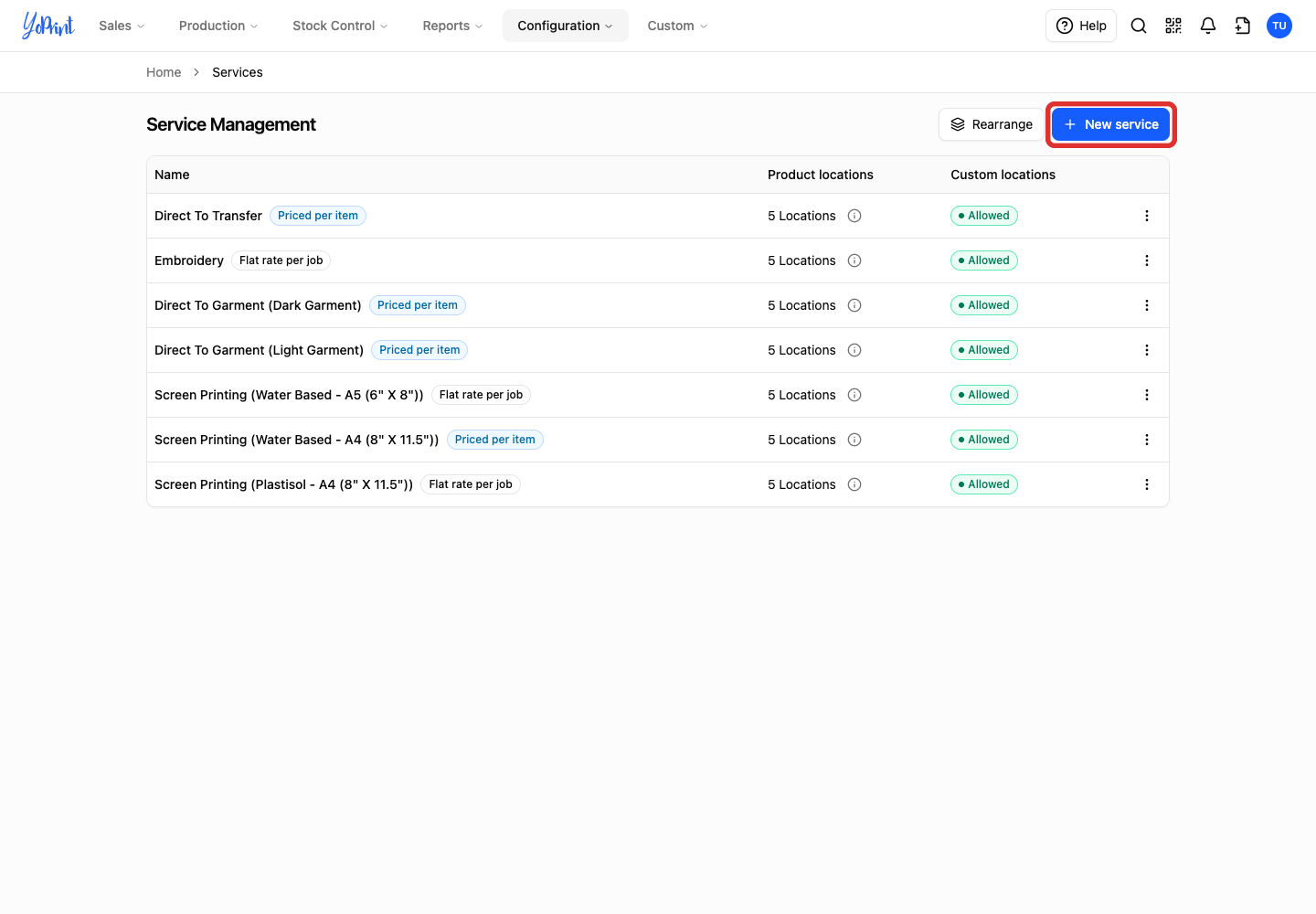Click the YoPrint logo

coord(48,26)
